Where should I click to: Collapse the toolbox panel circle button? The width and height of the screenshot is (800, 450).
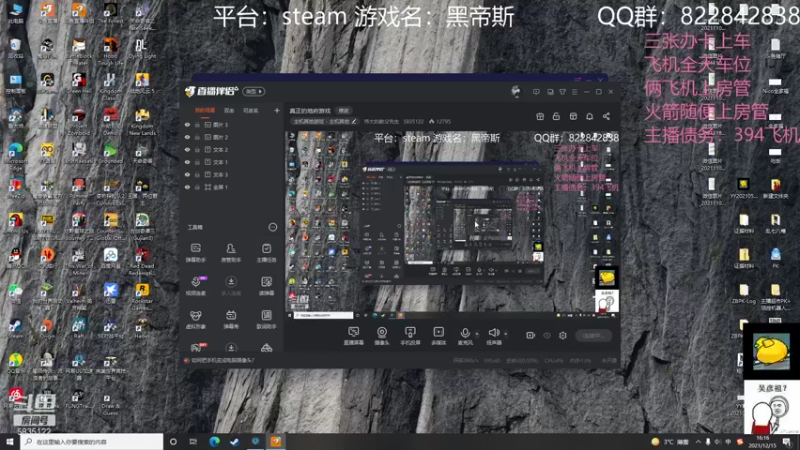pos(272,227)
